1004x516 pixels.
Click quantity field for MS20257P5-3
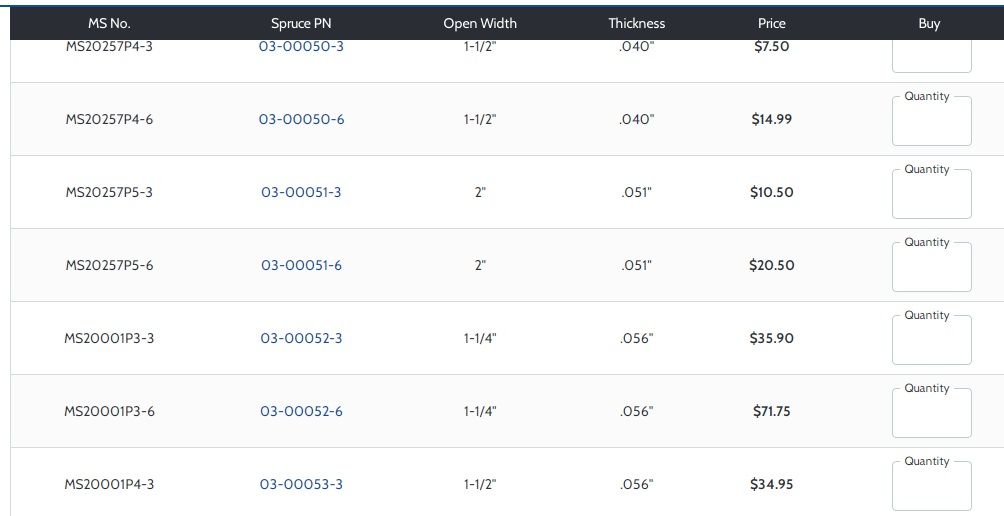point(931,195)
